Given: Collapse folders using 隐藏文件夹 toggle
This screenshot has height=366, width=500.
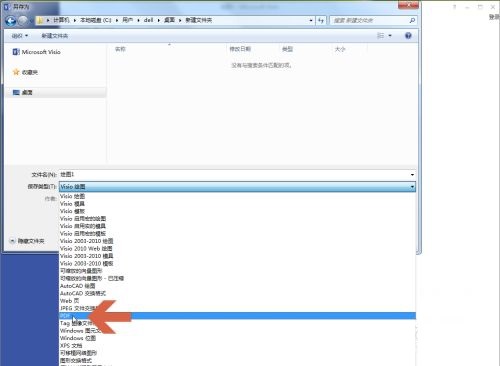Looking at the screenshot, I should point(27,241).
